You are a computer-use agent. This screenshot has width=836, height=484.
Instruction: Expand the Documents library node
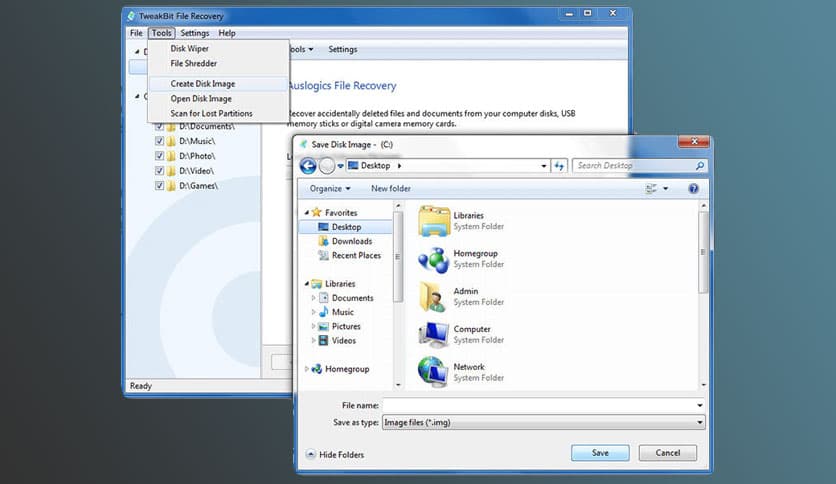click(314, 298)
